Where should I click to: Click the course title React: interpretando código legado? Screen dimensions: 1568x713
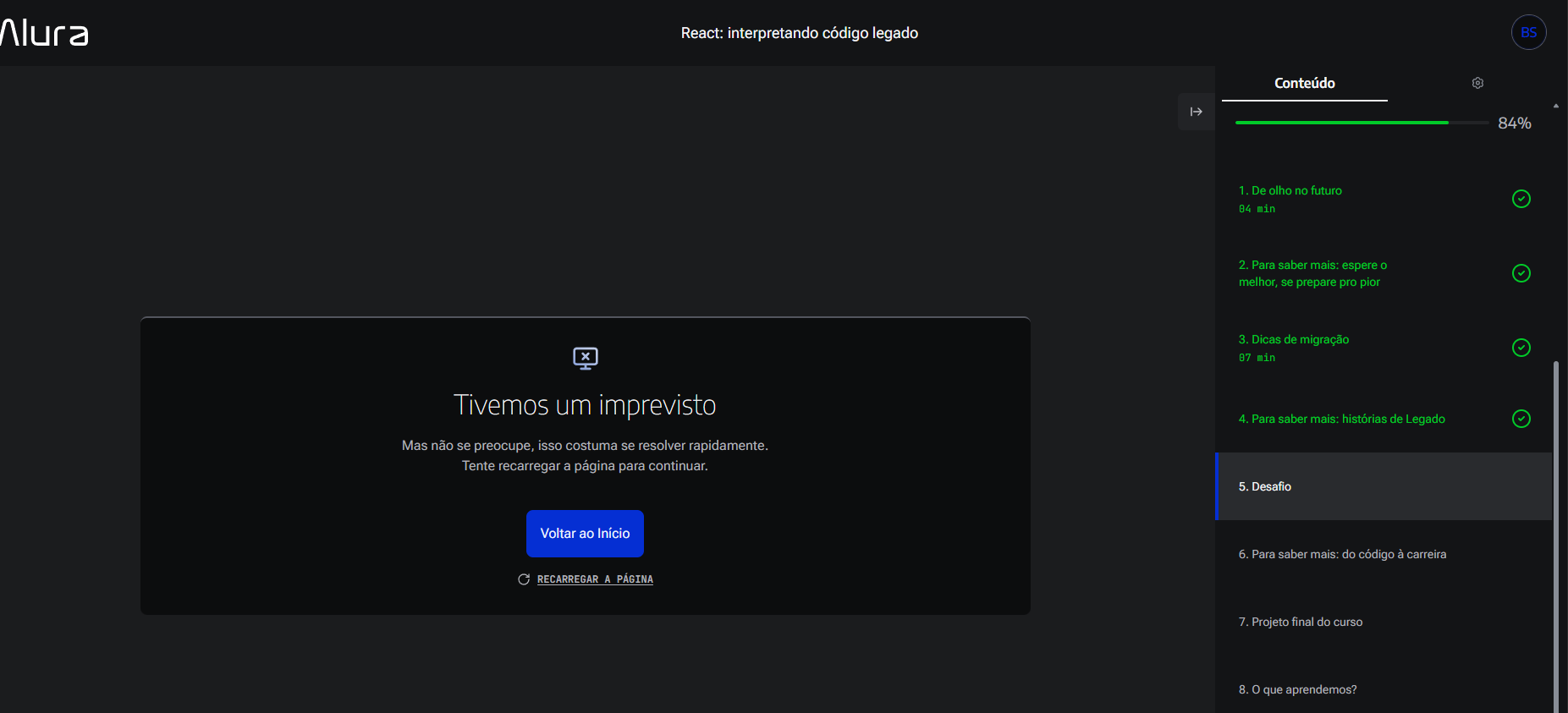tap(800, 33)
